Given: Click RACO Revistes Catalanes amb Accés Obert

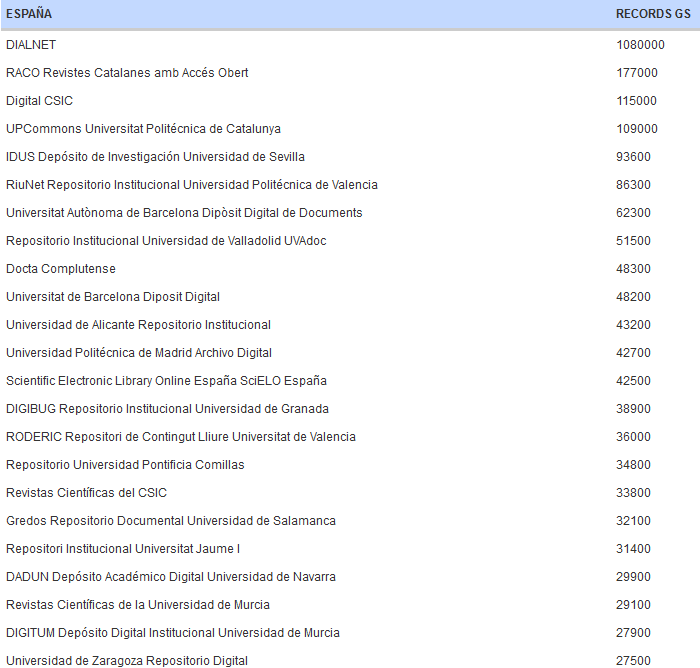Looking at the screenshot, I should coord(127,73).
